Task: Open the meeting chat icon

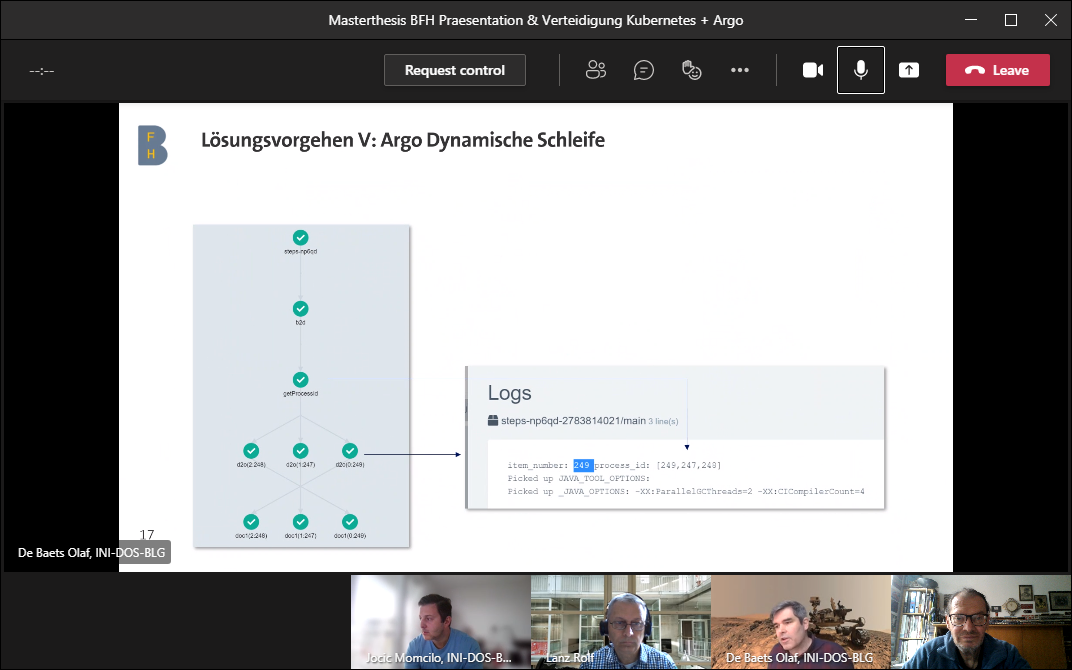Action: point(644,70)
